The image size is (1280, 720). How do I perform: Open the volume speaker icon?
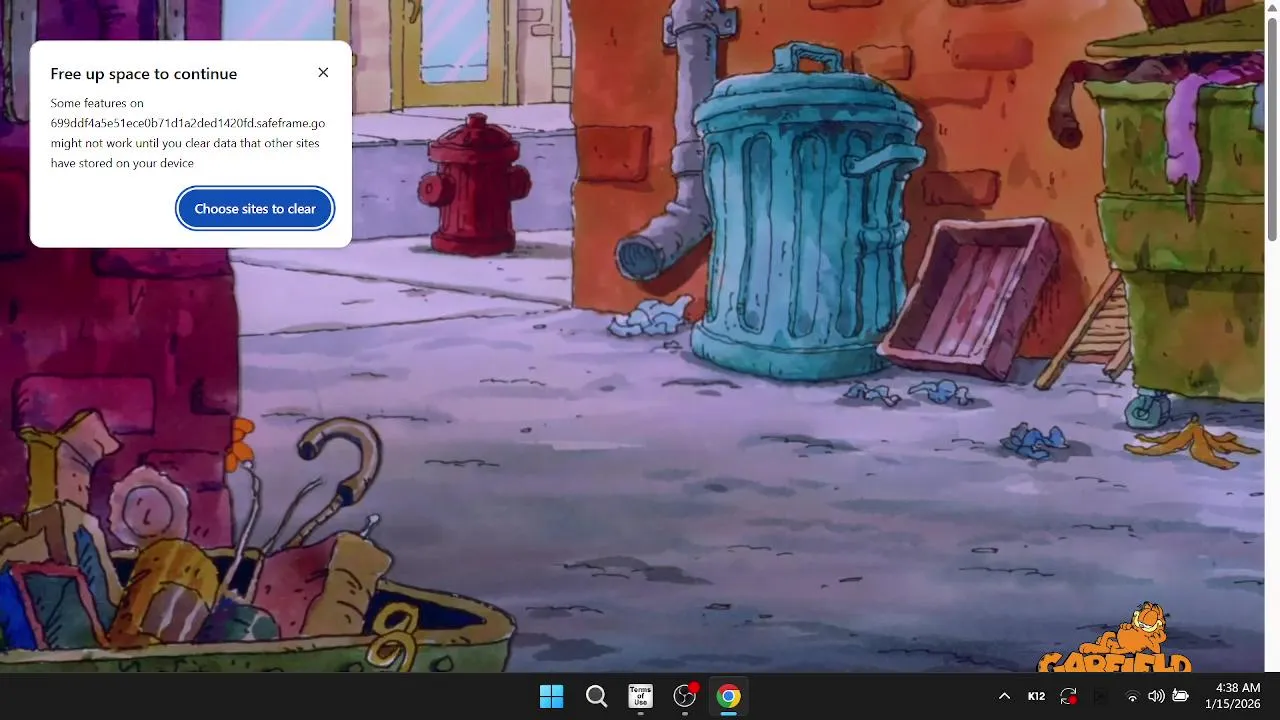1156,696
